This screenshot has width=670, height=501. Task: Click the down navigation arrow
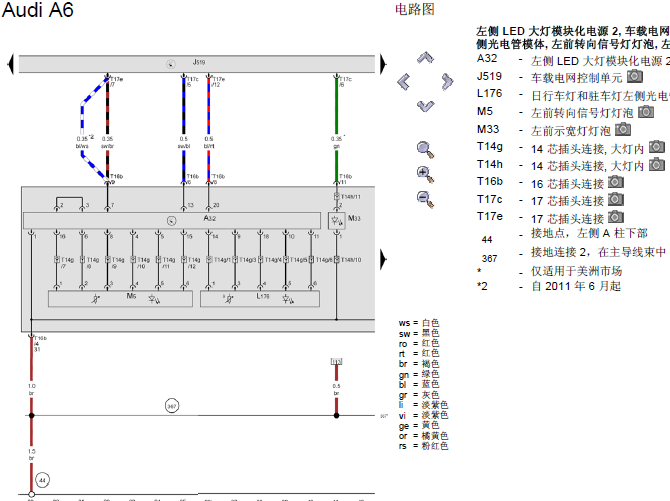[425, 106]
